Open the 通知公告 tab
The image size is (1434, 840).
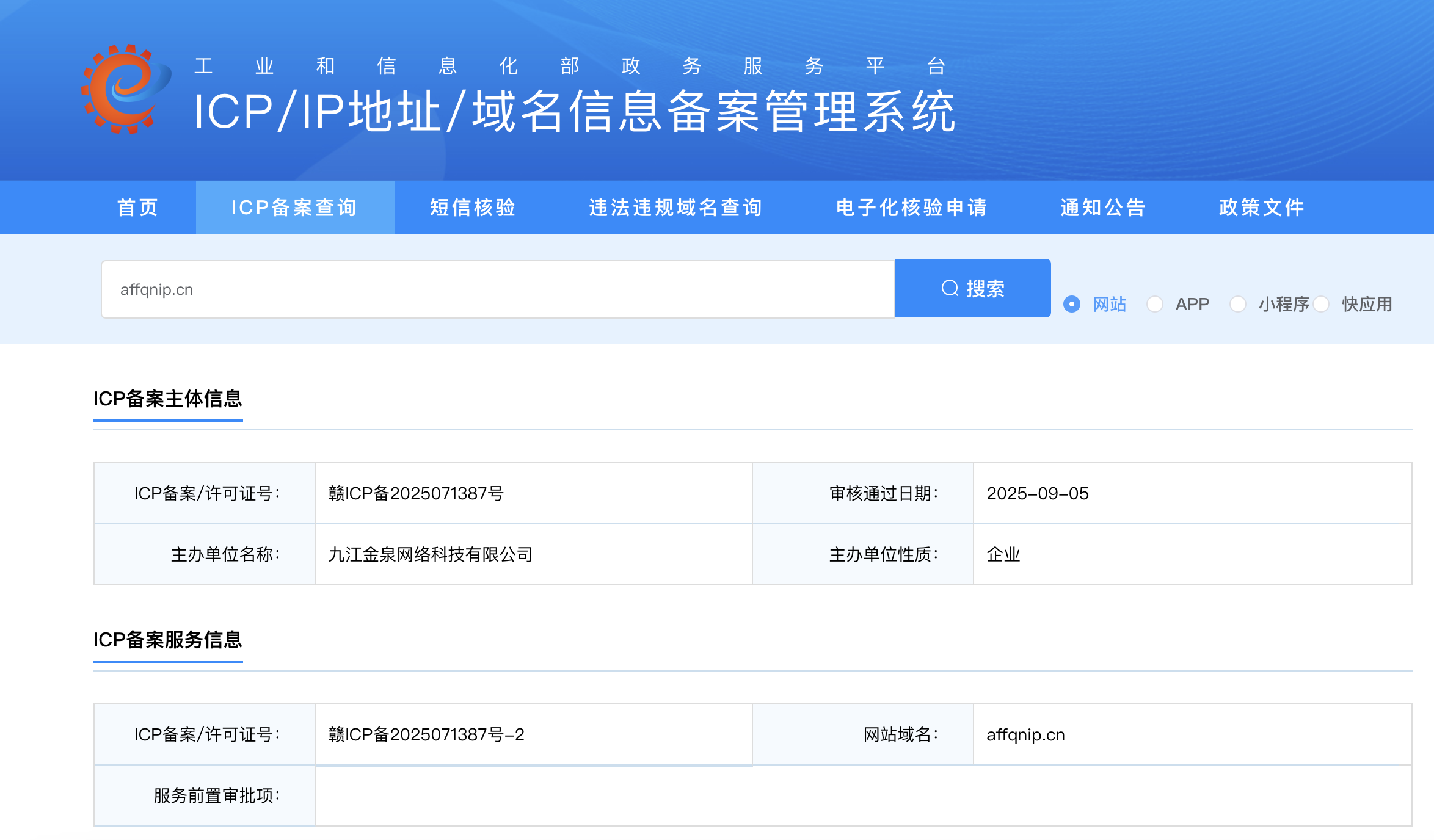pyautogui.click(x=1103, y=208)
